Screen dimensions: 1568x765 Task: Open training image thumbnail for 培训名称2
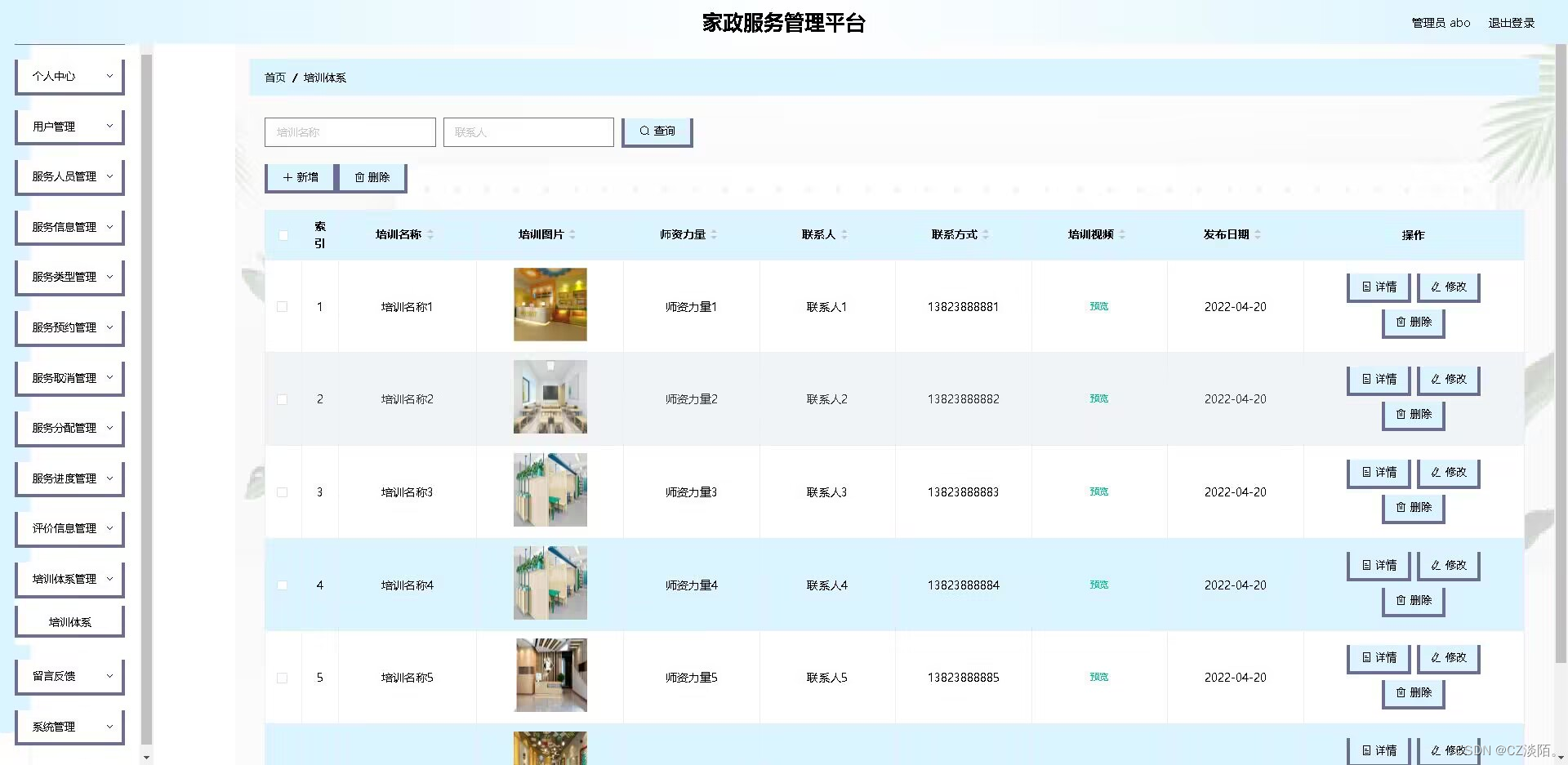coord(550,397)
